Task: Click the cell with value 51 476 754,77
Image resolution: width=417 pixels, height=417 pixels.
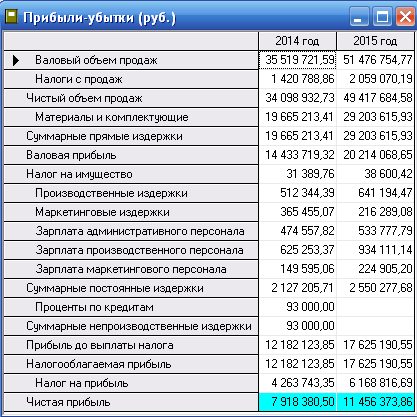Action: [x=375, y=60]
